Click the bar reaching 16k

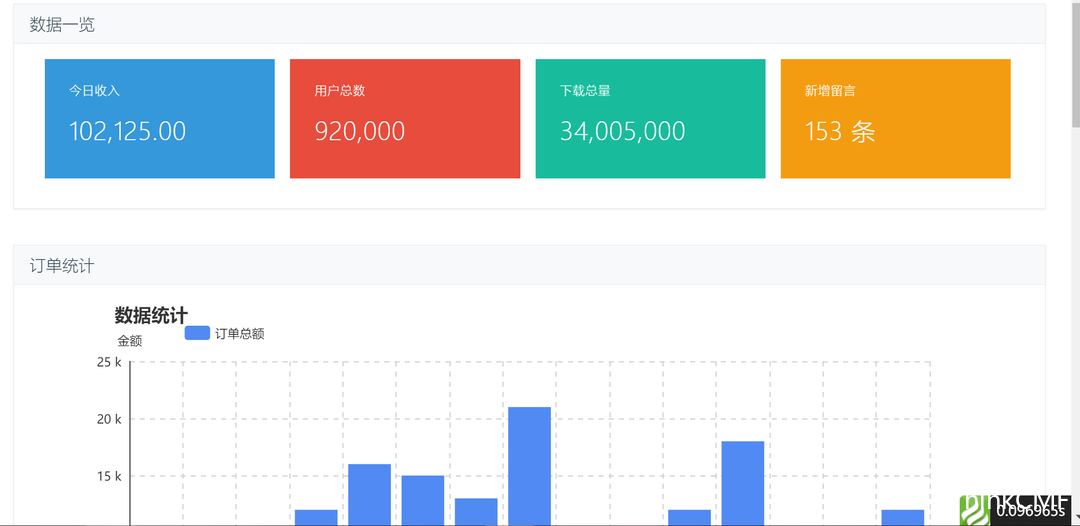369,494
